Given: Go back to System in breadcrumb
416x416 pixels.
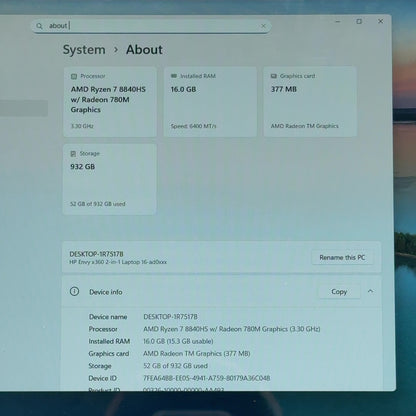Looking at the screenshot, I should point(84,50).
